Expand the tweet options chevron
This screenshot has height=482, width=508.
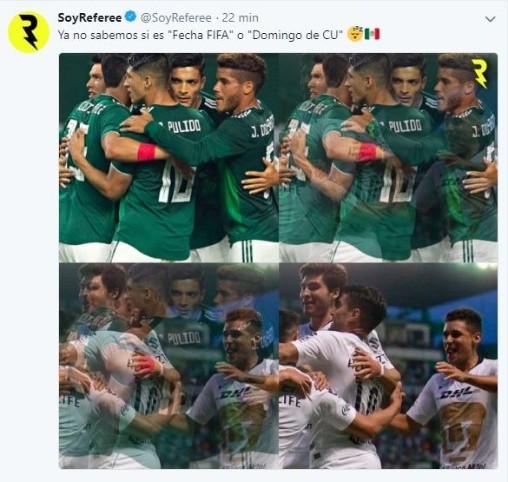pyautogui.click(x=490, y=19)
